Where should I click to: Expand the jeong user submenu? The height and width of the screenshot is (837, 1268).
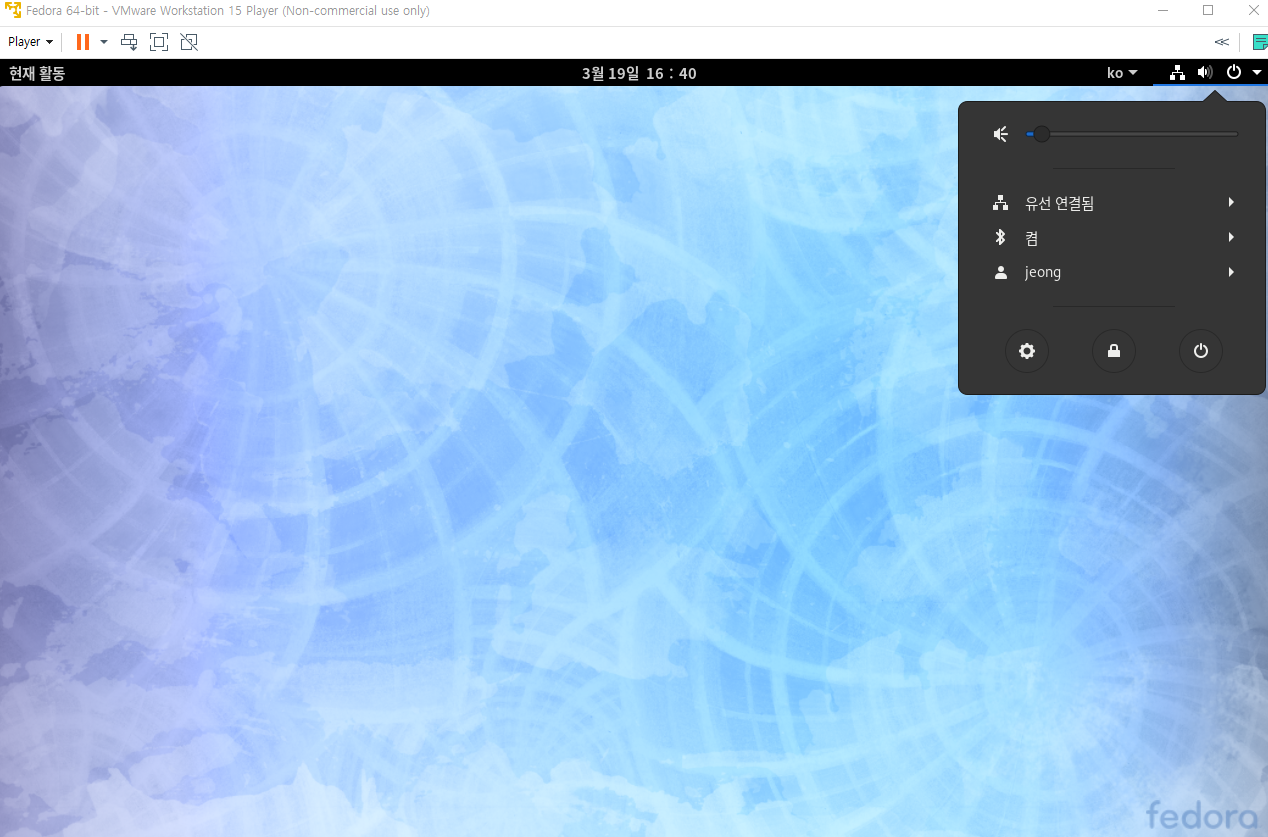click(1113, 272)
